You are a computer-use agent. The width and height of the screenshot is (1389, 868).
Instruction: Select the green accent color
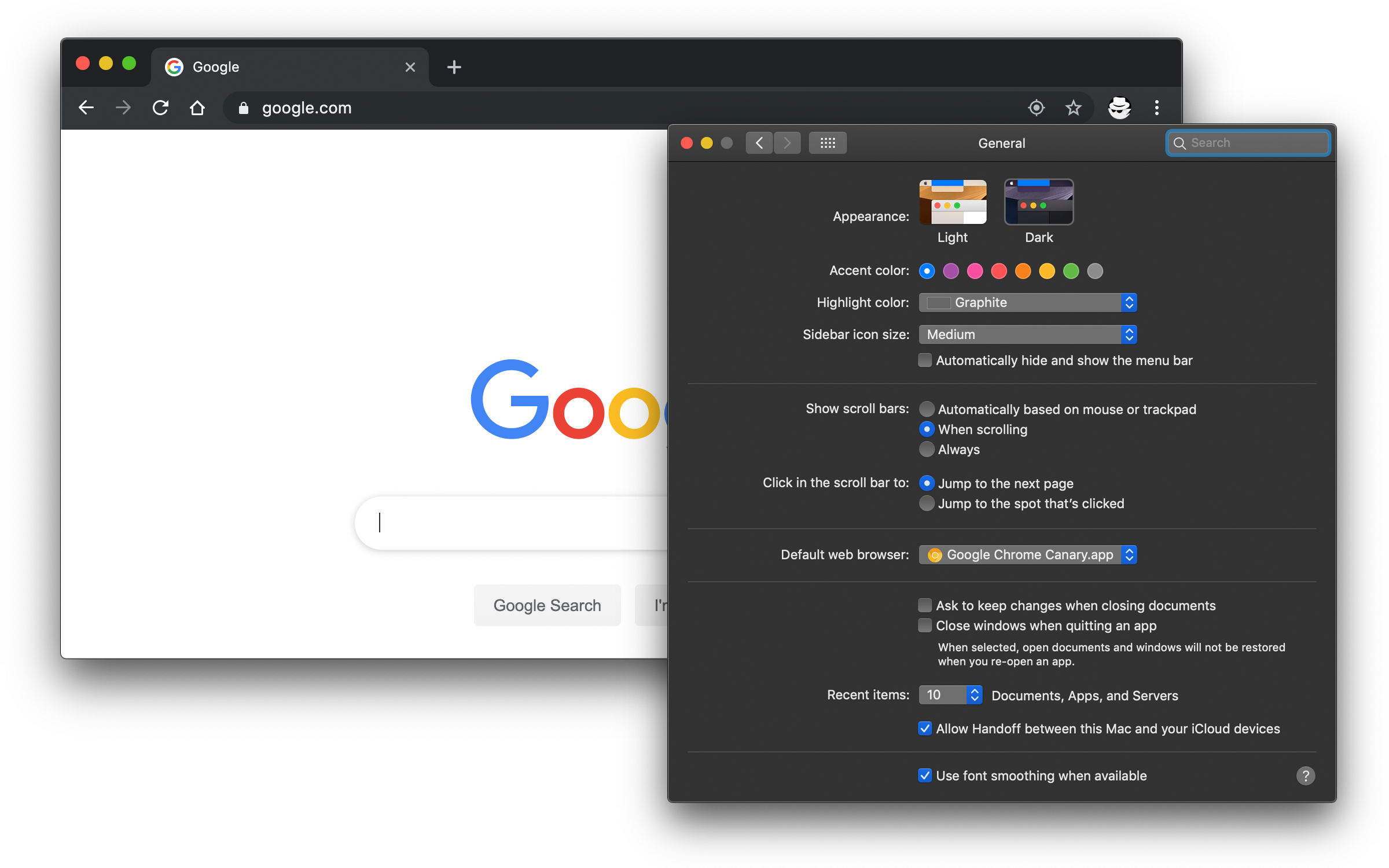point(1071,271)
